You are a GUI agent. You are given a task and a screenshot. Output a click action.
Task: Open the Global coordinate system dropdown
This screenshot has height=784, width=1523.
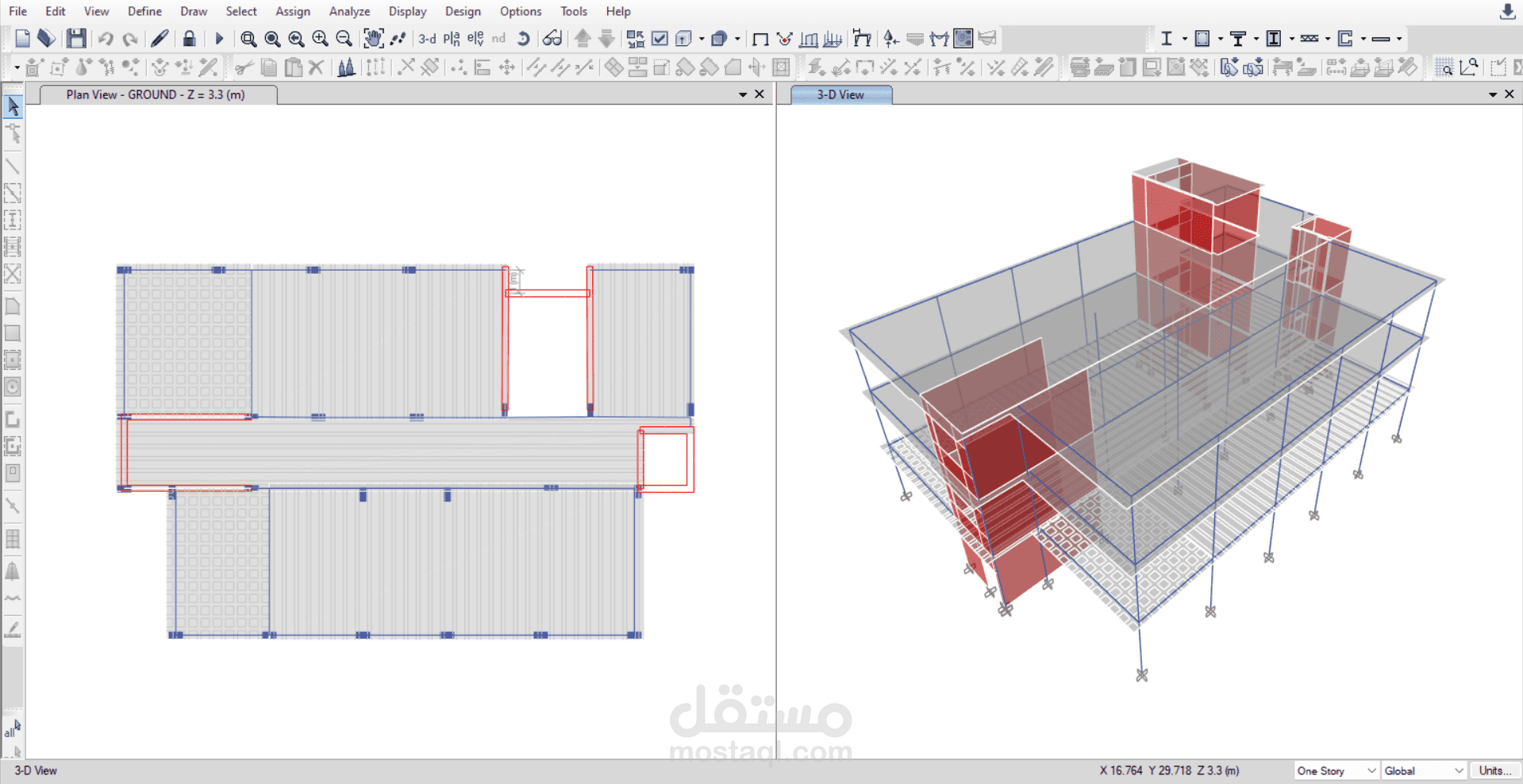[1424, 771]
